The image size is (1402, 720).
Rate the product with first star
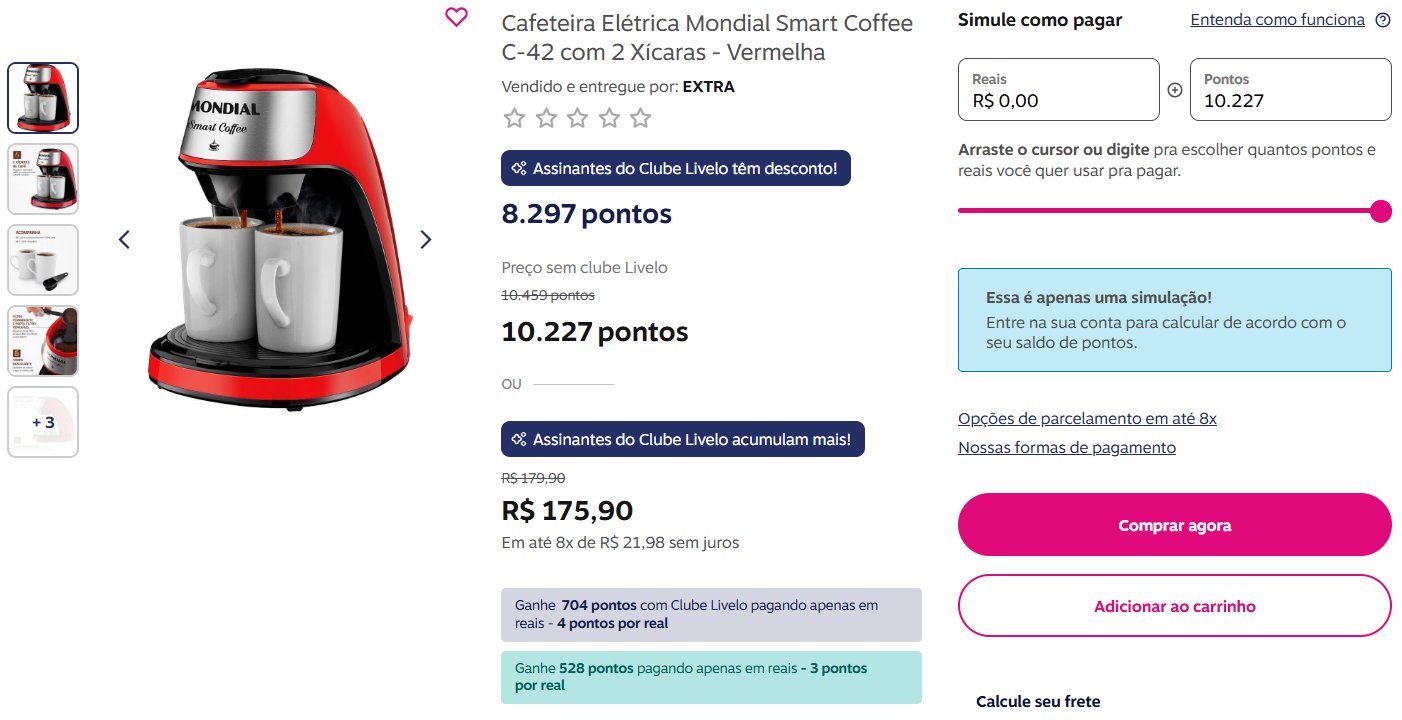514,119
